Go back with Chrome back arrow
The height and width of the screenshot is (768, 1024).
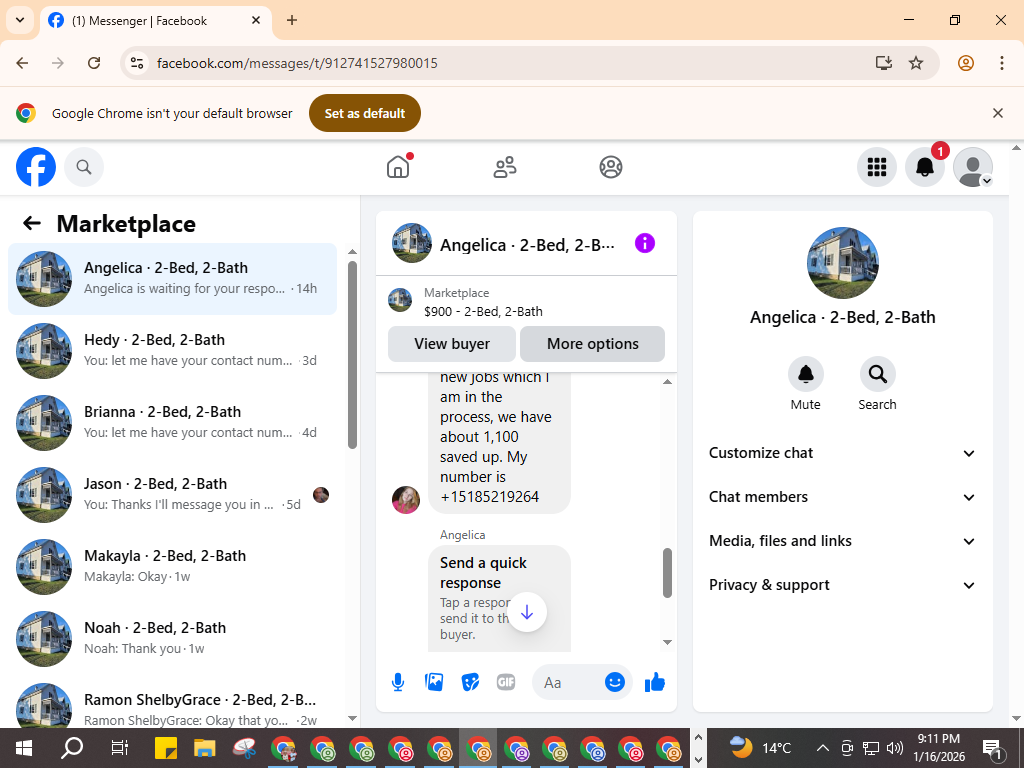[22, 63]
